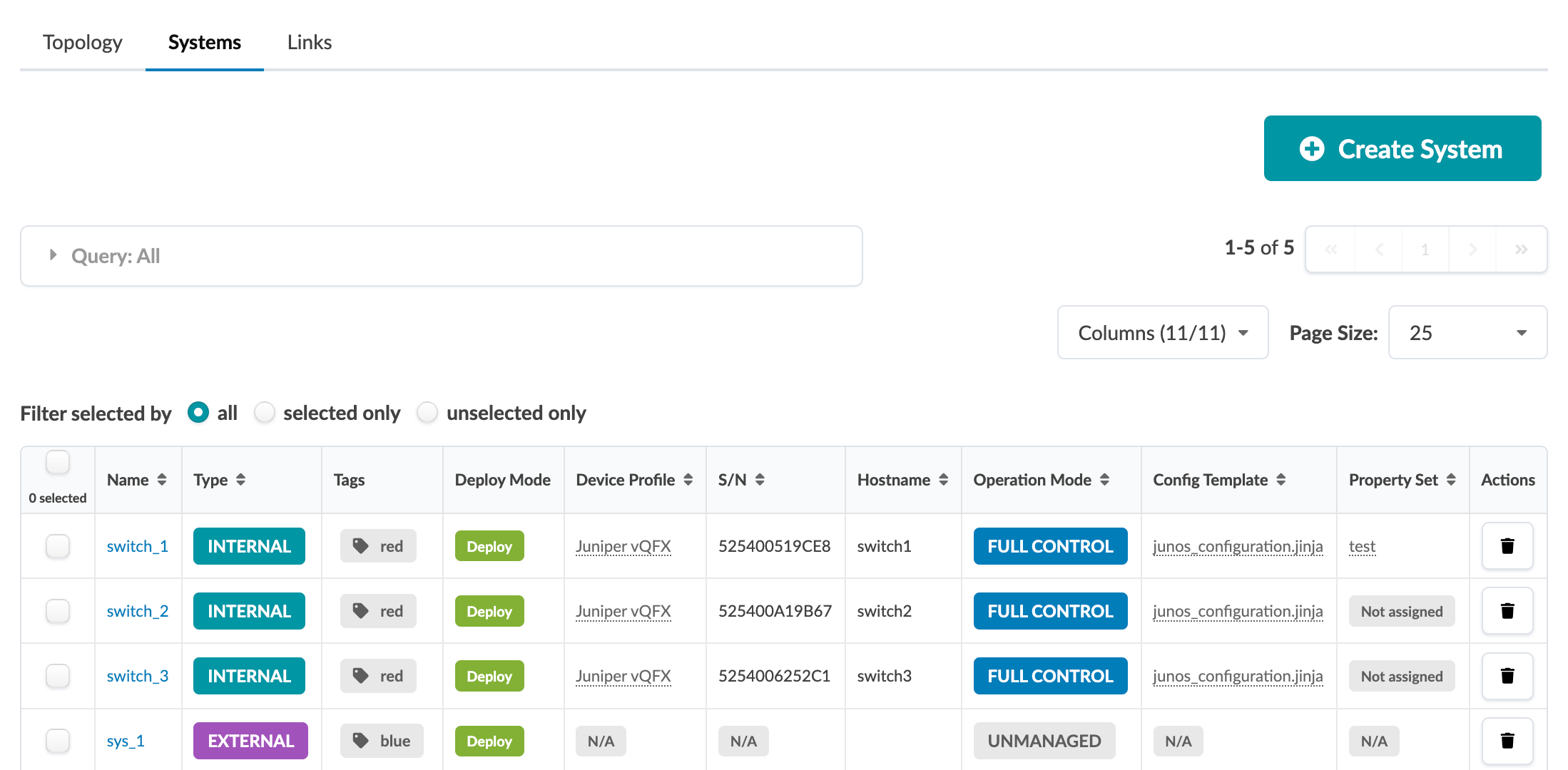Open Columns (11/11) dropdown
Viewport: 1568px width, 770px height.
tap(1162, 333)
